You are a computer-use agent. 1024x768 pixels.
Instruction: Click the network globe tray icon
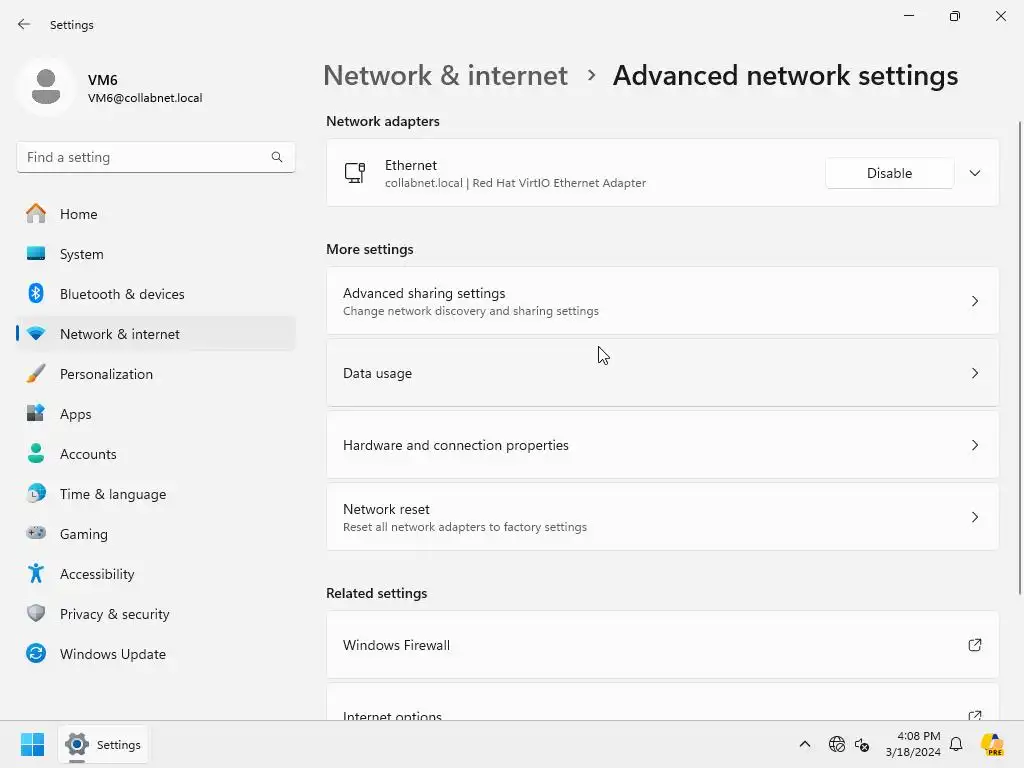point(837,745)
